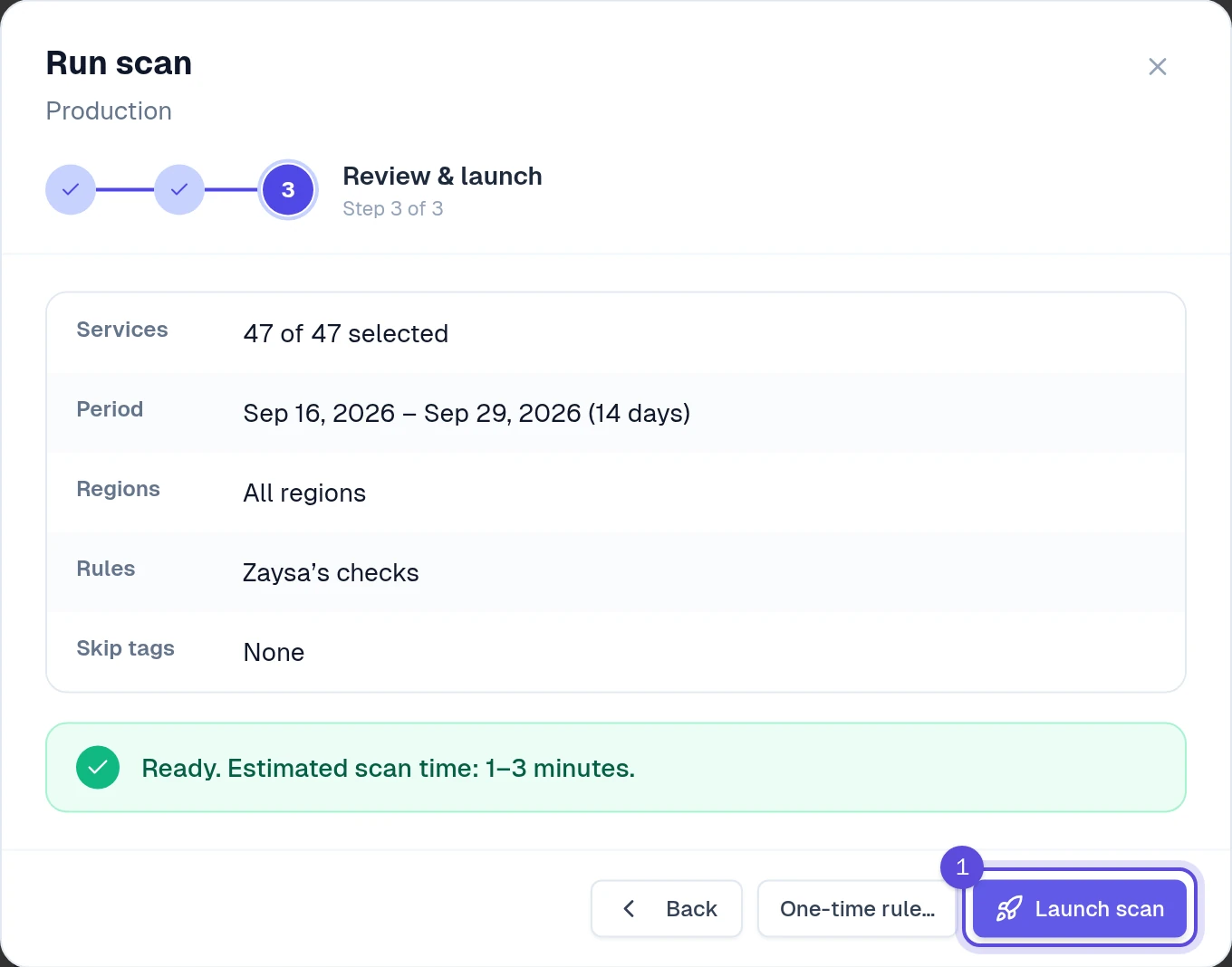
Task: Click the "Production" subtitle
Action: coord(109,110)
